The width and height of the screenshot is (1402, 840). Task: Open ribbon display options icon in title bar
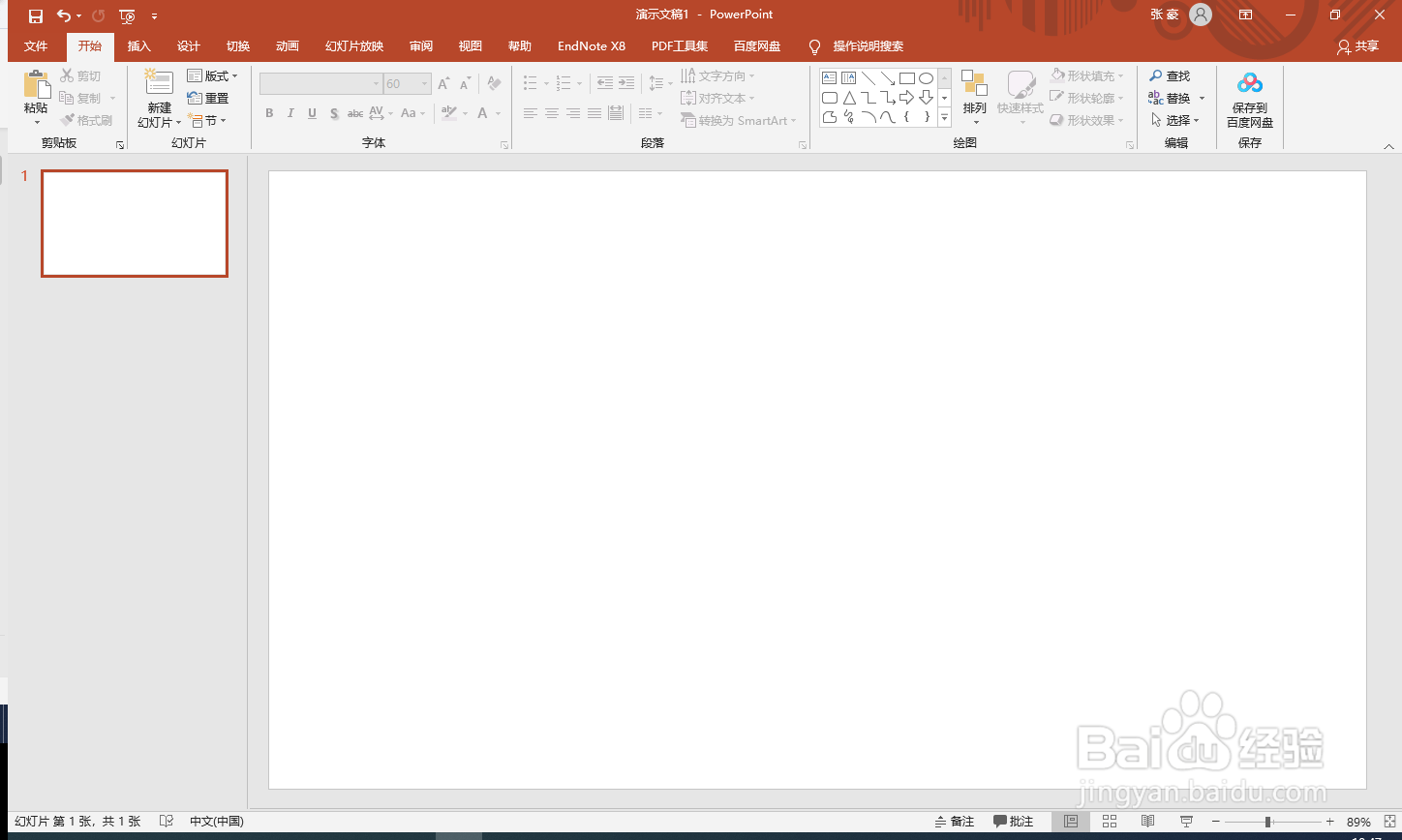1246,15
